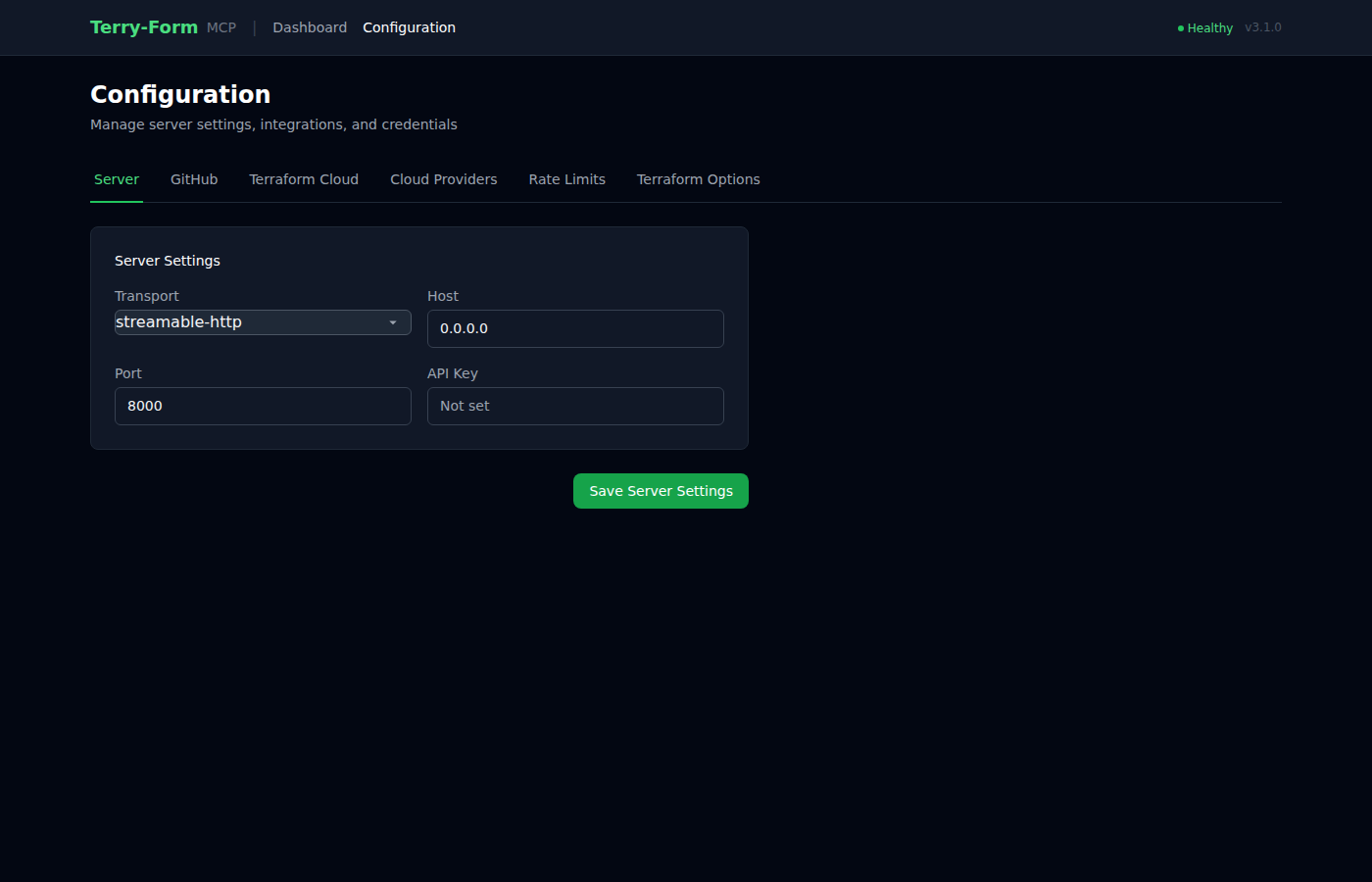Click the API Key field showing Not set
Image resolution: width=1372 pixels, height=882 pixels.
point(575,406)
